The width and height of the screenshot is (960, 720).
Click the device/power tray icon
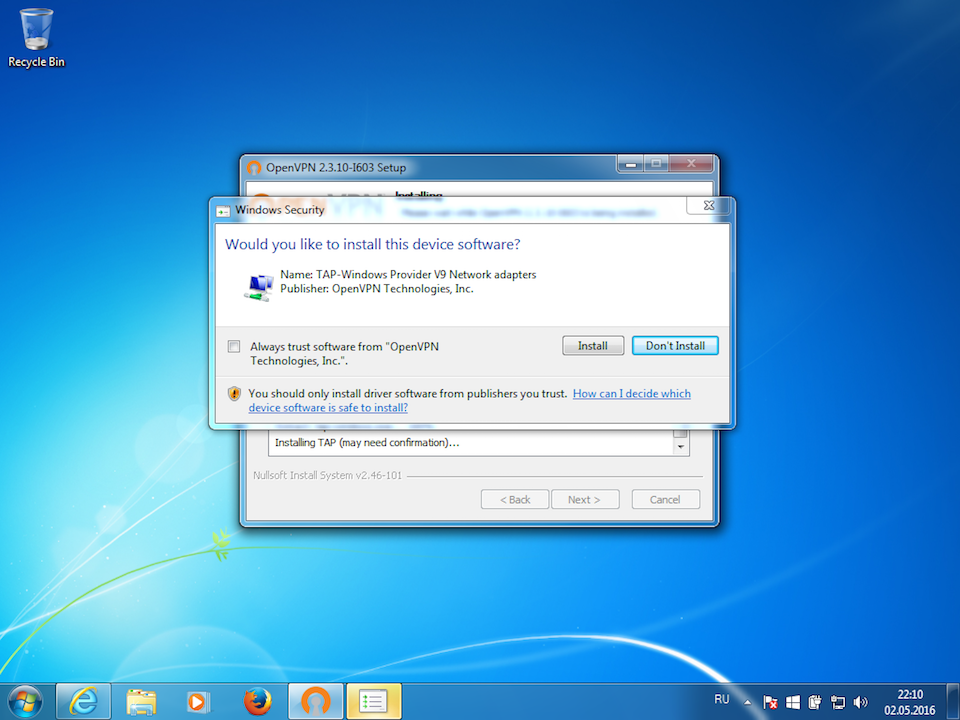(x=815, y=702)
